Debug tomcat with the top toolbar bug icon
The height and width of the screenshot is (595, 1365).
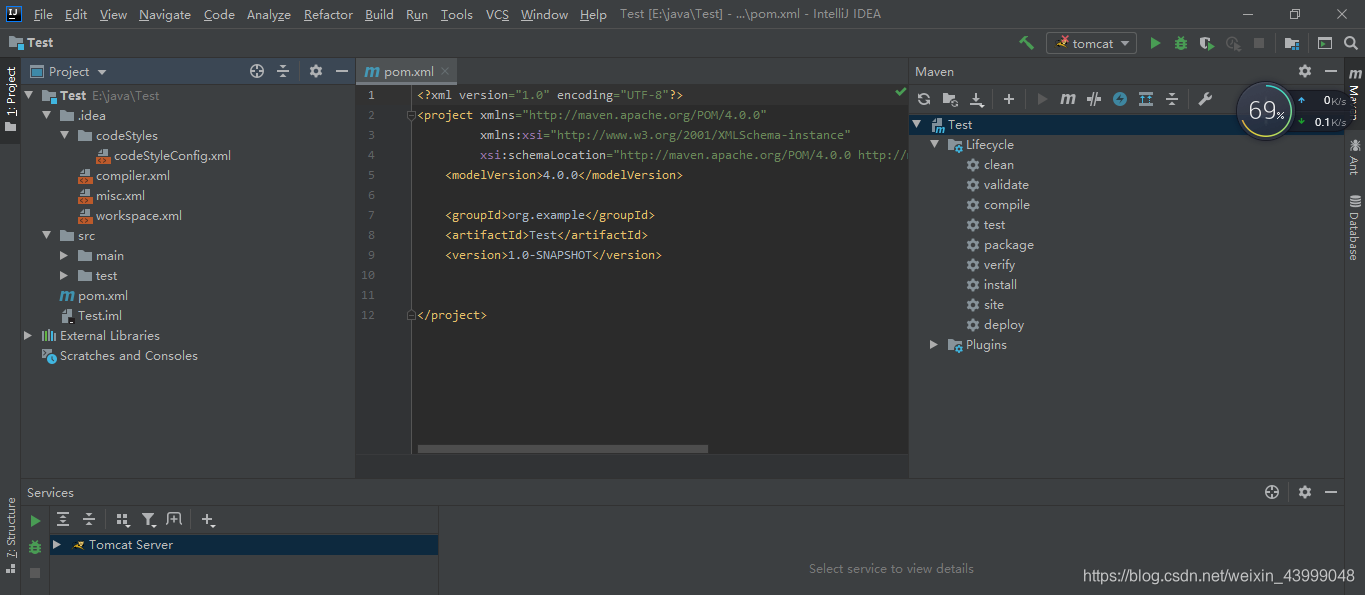[1181, 43]
